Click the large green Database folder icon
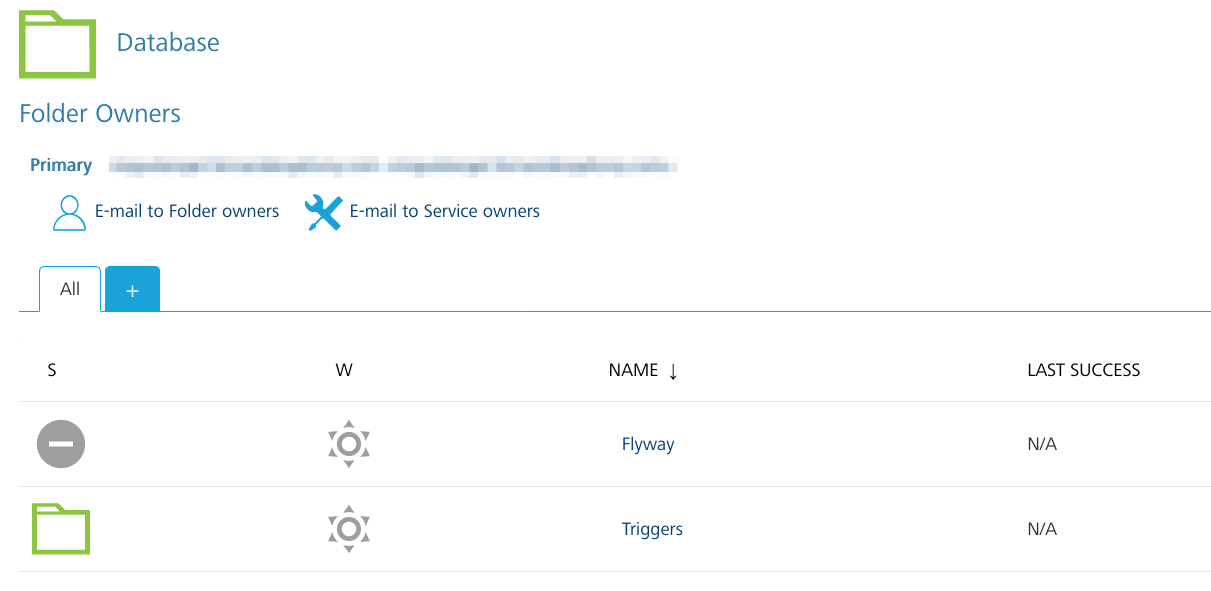This screenshot has height=591, width=1211. point(58,45)
